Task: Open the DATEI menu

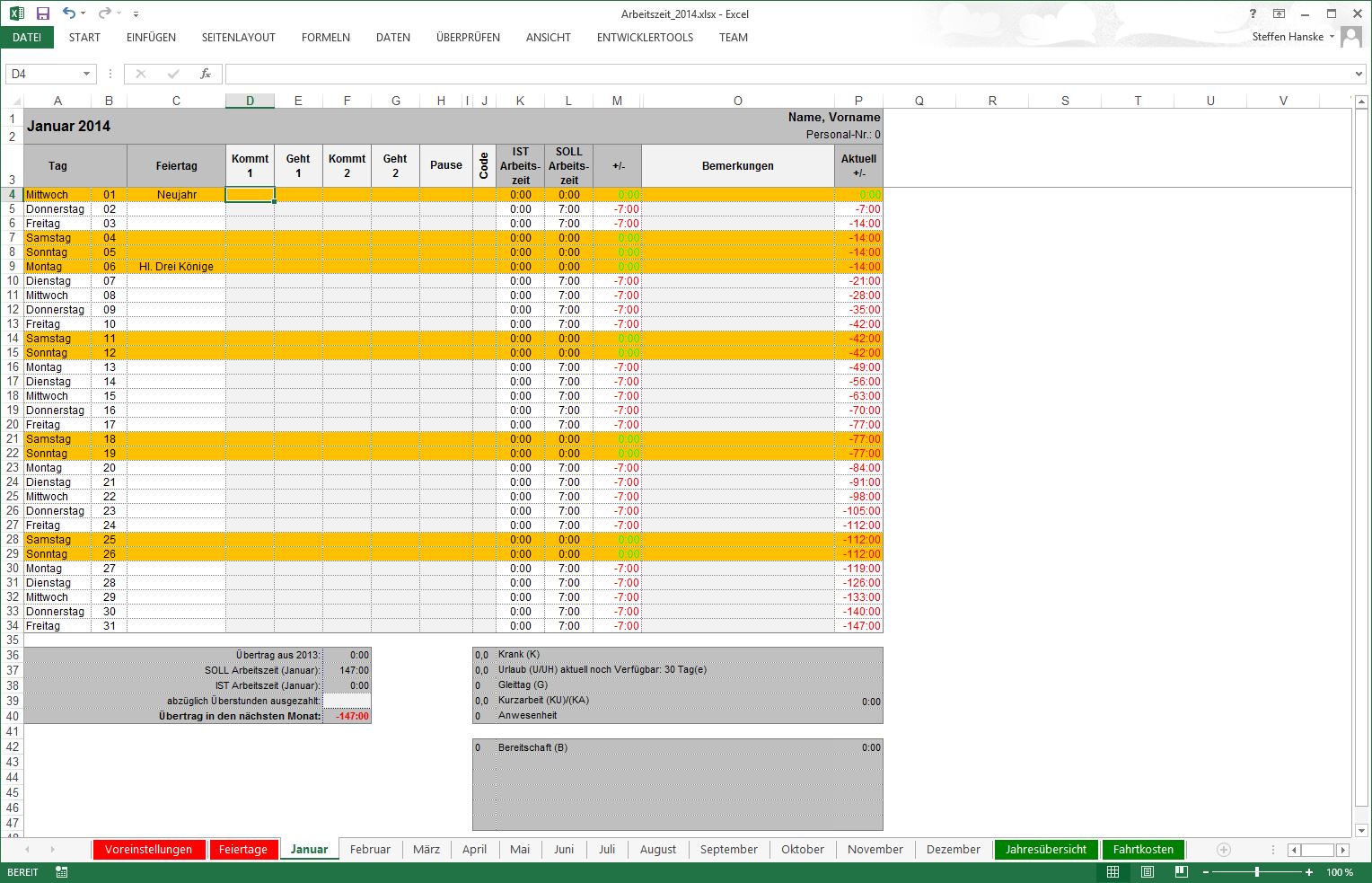Action: point(27,37)
